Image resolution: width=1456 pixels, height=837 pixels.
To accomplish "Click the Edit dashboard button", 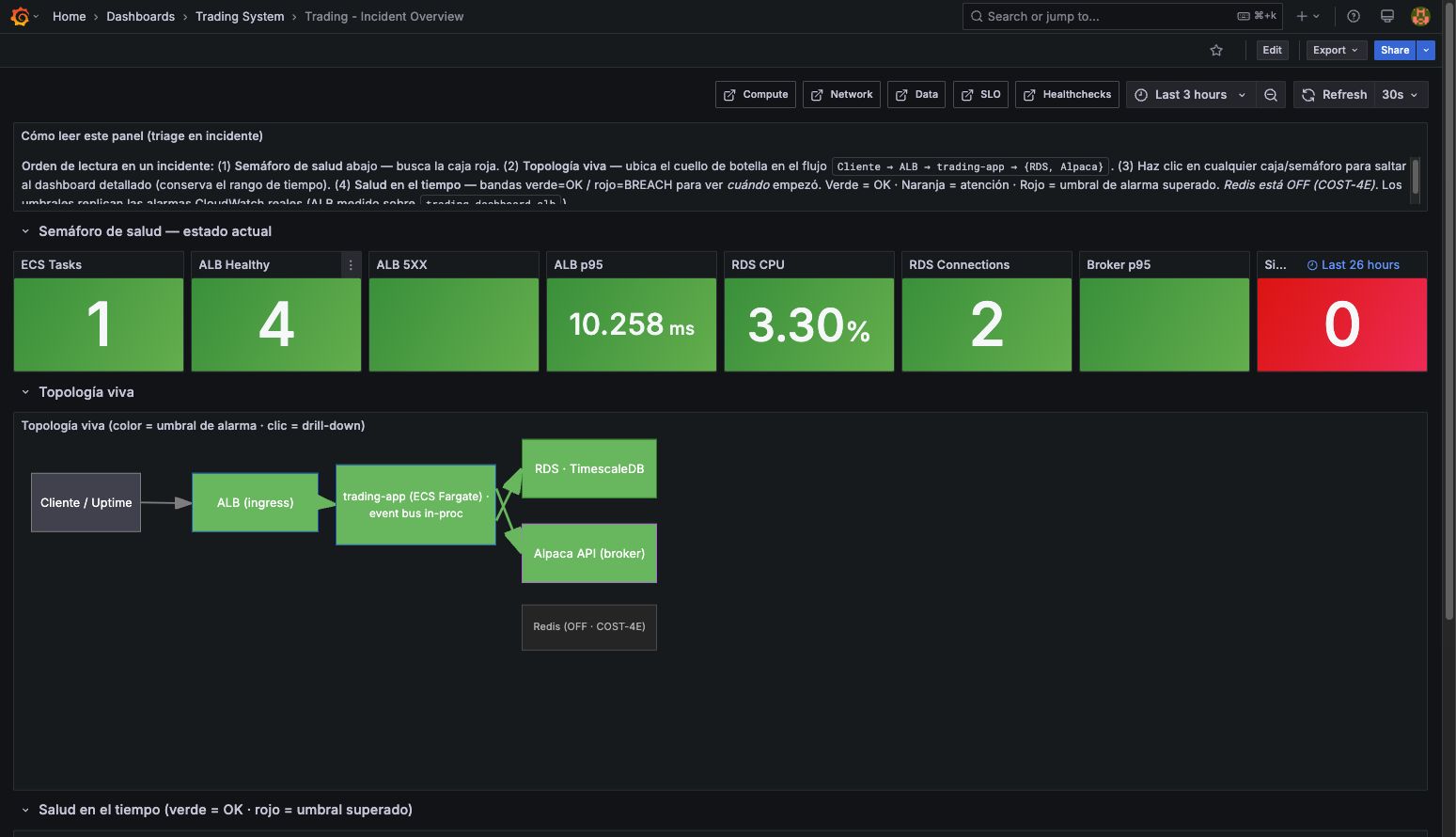I will pos(1272,50).
